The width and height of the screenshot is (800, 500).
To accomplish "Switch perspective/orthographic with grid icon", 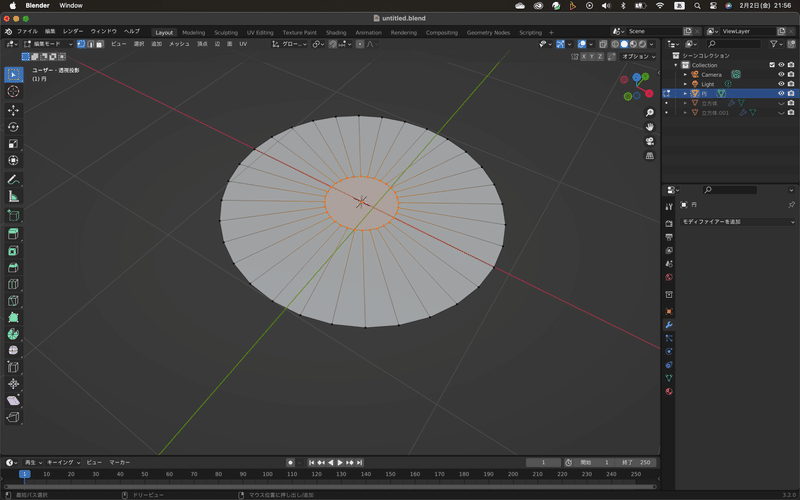I will tap(649, 156).
